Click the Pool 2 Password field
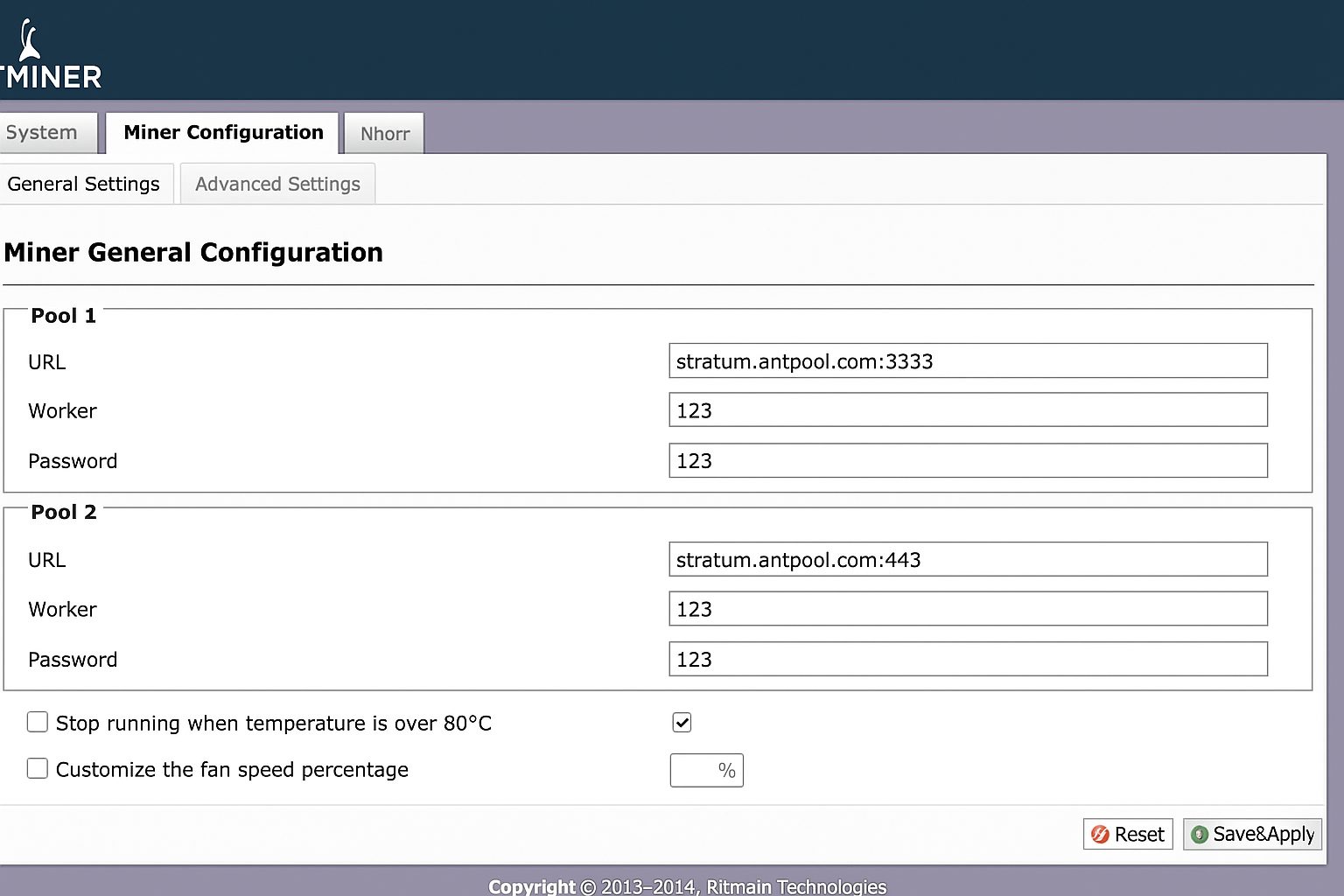Viewport: 1344px width, 896px height. click(968, 659)
